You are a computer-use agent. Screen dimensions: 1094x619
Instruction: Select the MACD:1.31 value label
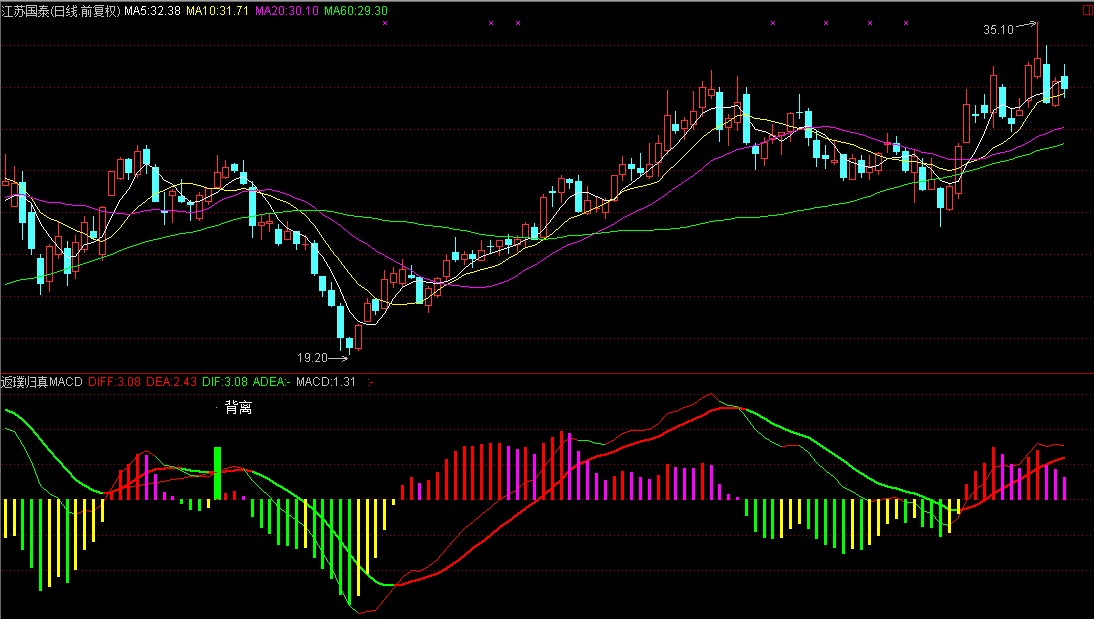(326, 382)
